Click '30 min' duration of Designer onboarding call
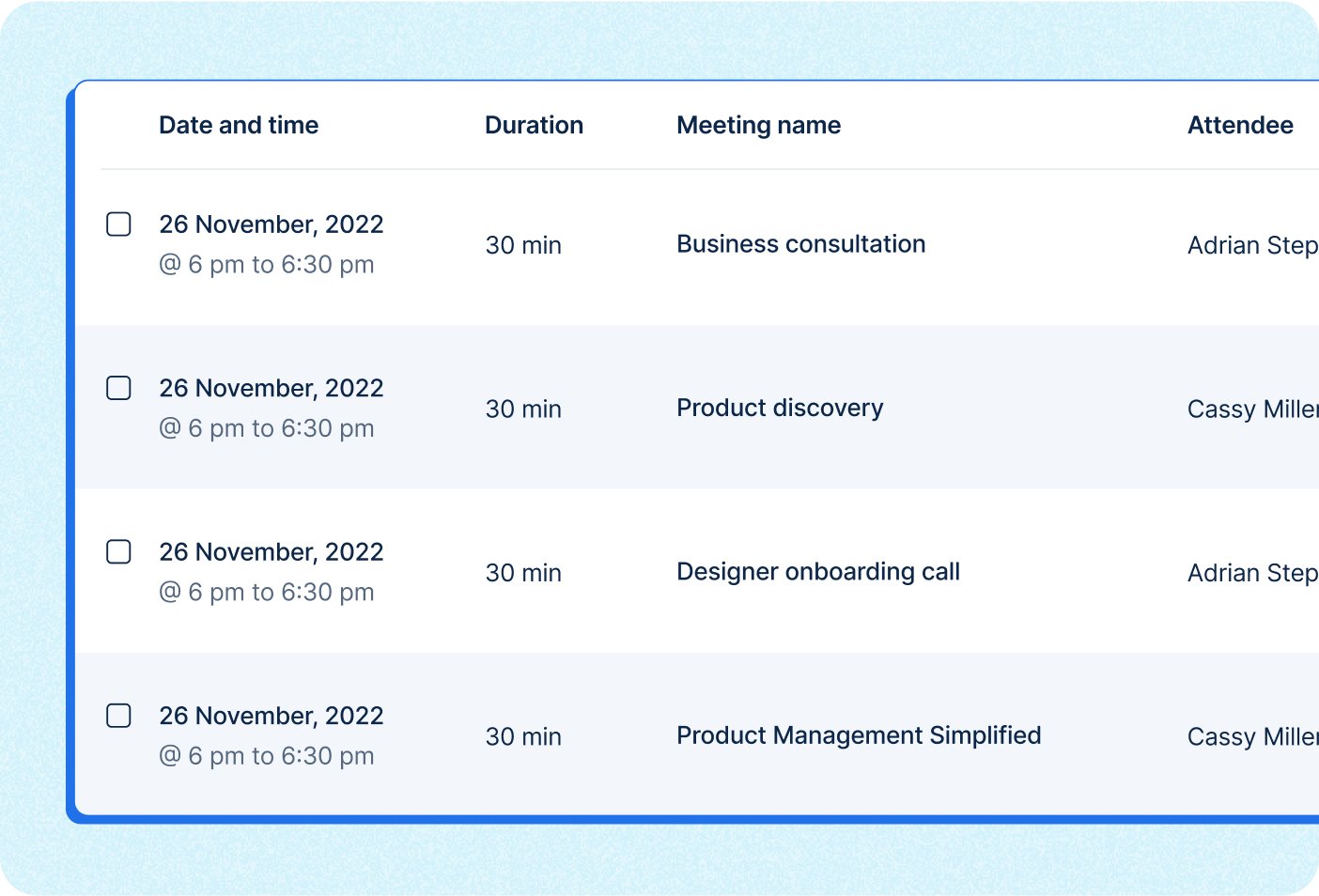Screen dimensions: 1319x896 523,573
